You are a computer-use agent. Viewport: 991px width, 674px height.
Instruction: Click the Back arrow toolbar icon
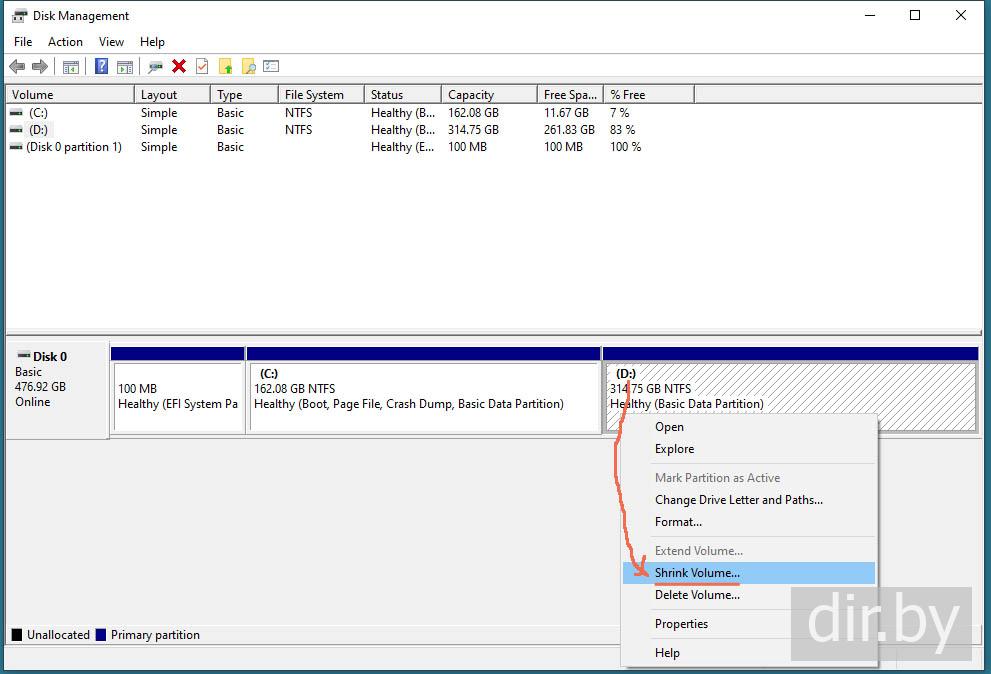(x=17, y=67)
